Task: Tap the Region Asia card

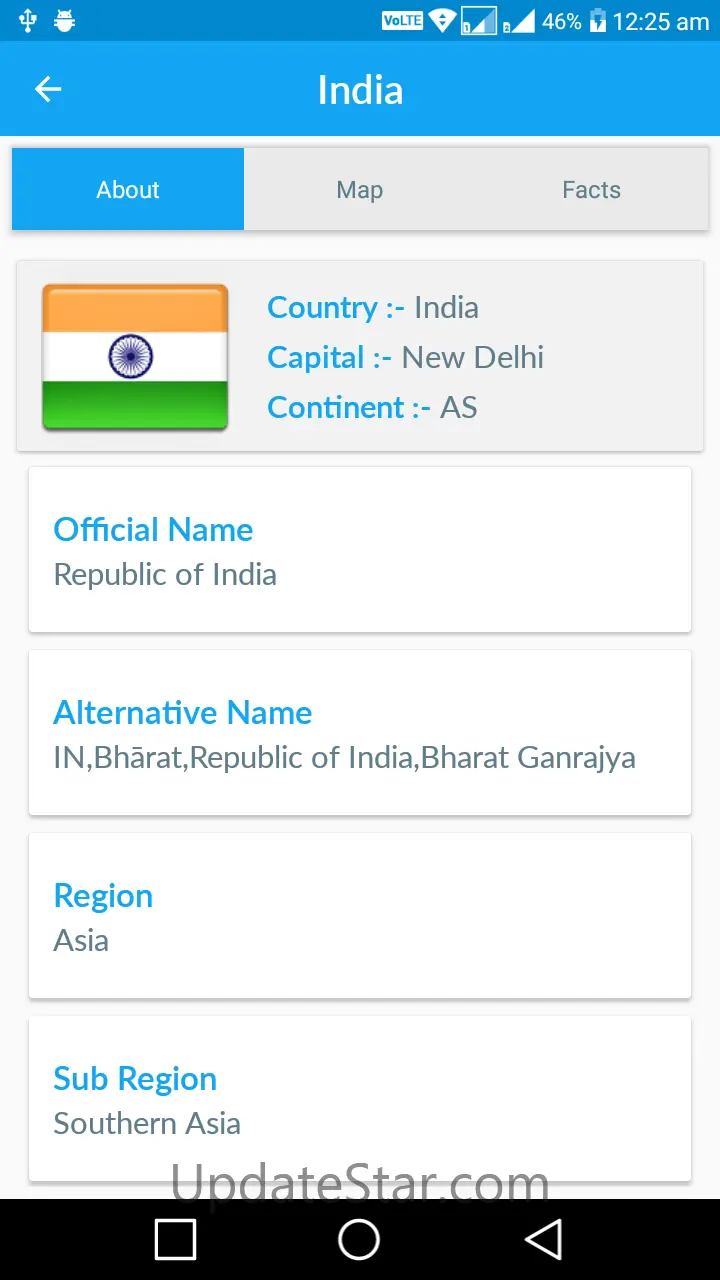Action: tap(360, 915)
